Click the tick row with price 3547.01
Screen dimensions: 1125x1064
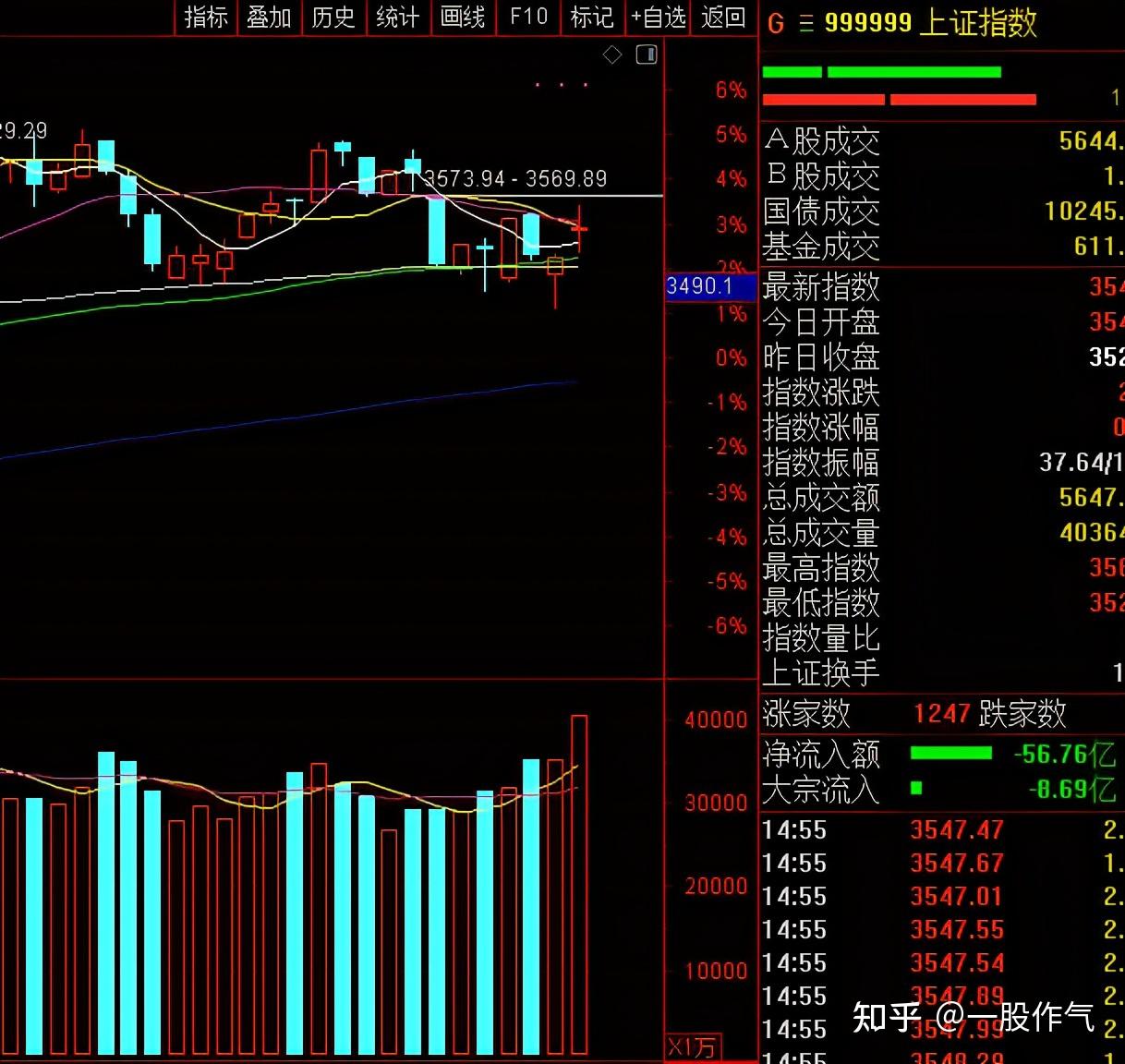click(x=942, y=897)
